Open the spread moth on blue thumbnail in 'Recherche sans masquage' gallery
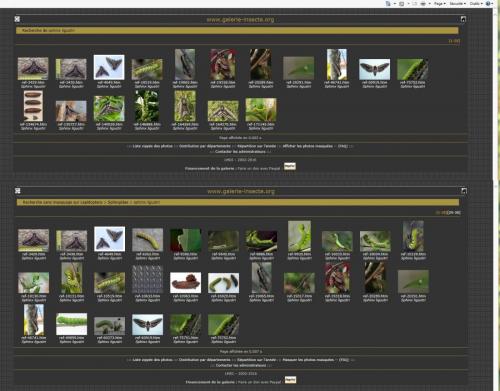500x391 pixels. (147, 324)
